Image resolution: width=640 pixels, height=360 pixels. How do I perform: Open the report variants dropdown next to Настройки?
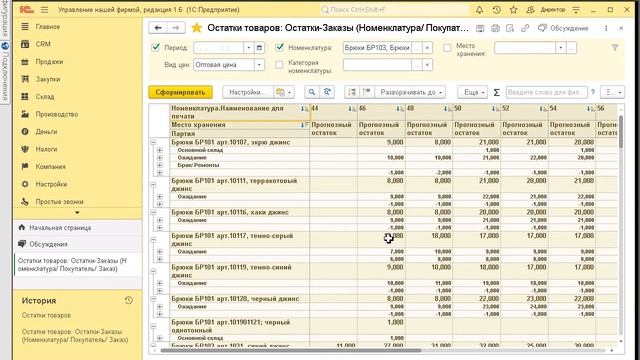[284, 92]
